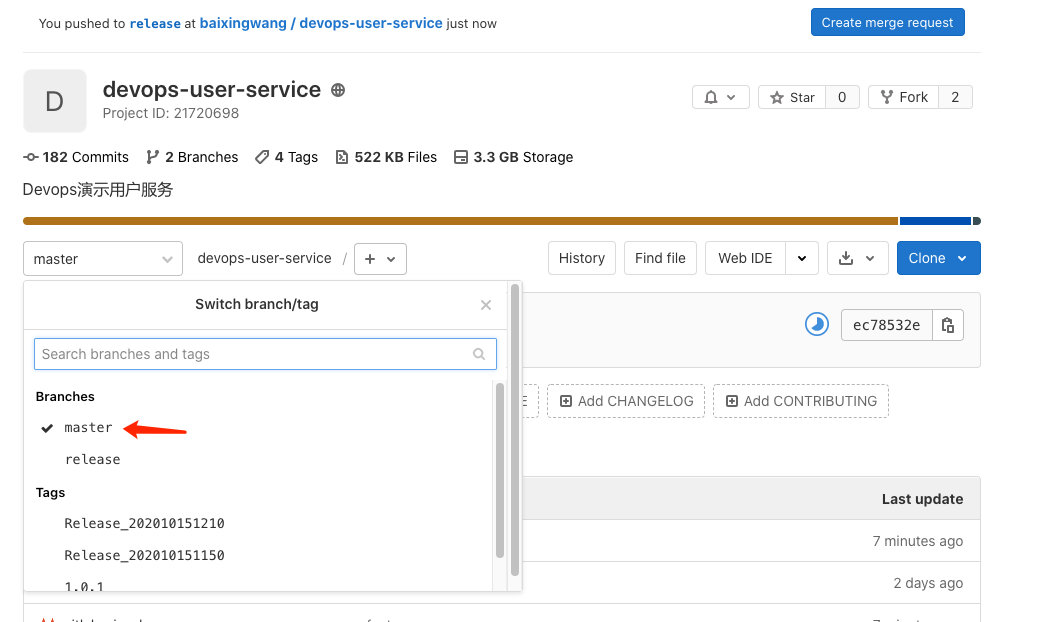Copy the commit SHA to clipboard
1050x622 pixels.
click(x=948, y=325)
